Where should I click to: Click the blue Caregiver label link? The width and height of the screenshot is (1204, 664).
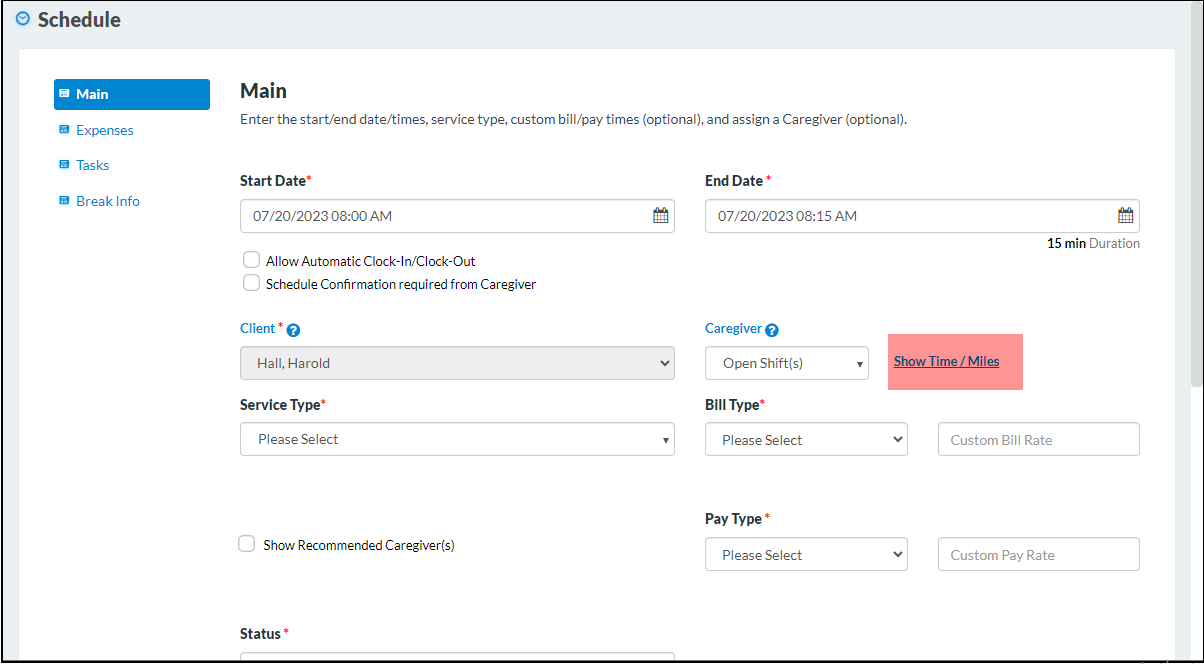733,328
